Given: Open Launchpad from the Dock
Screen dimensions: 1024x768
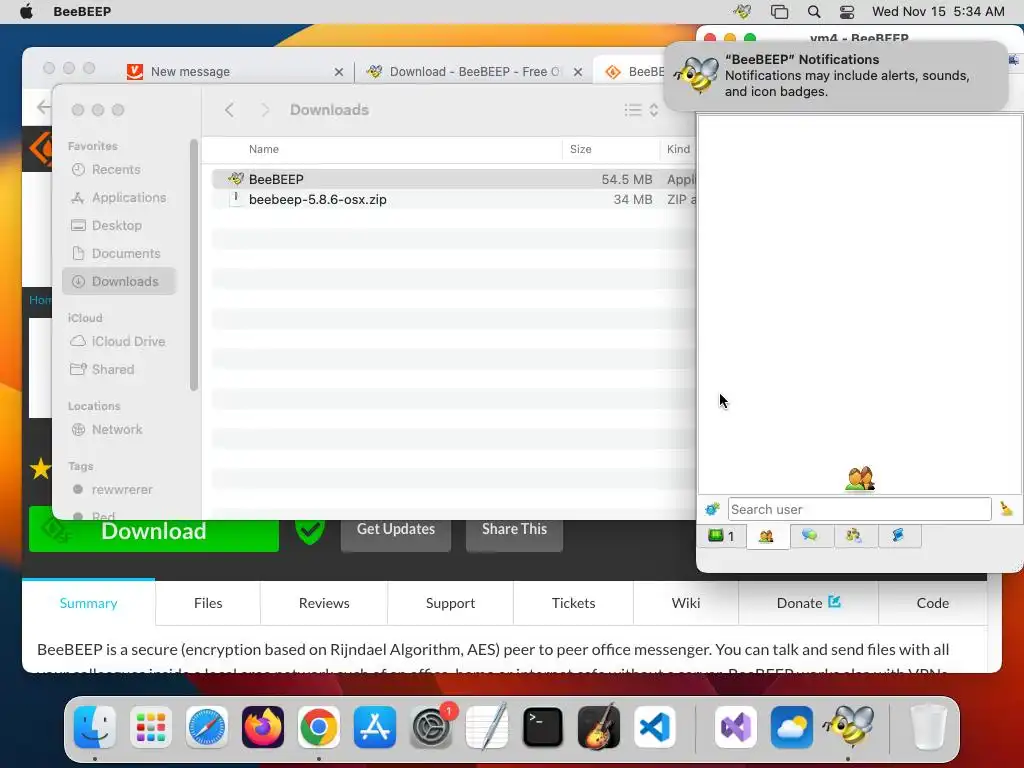Looking at the screenshot, I should click(151, 727).
